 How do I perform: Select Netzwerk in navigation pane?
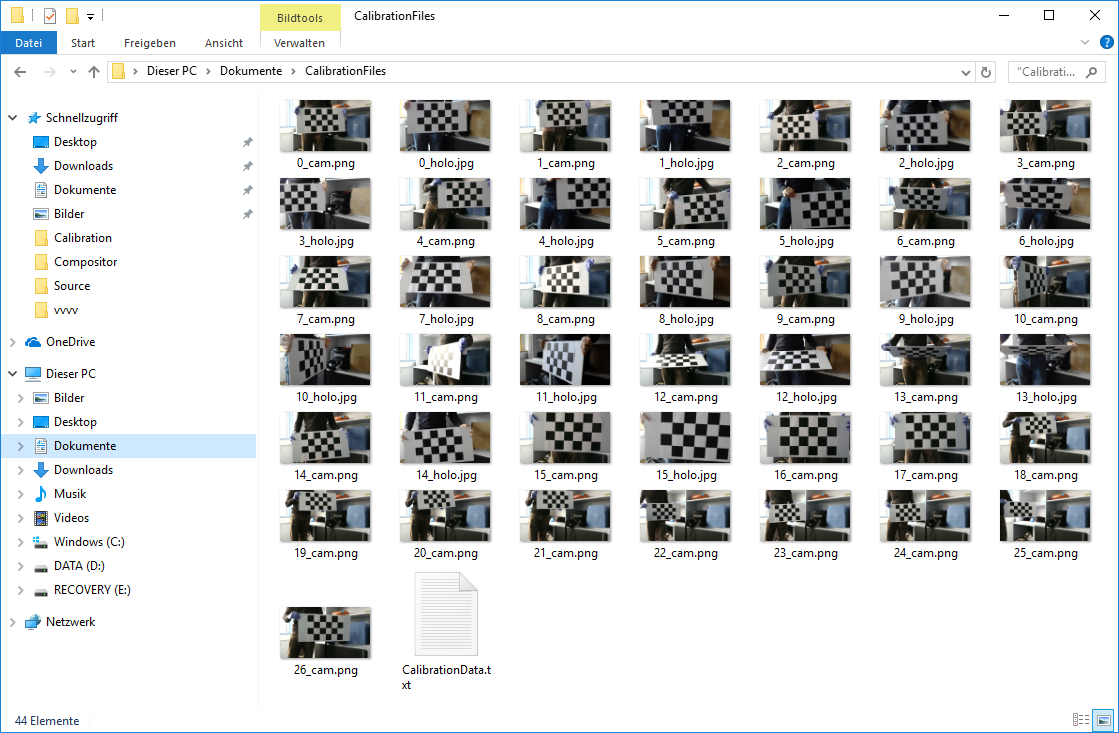[70, 622]
